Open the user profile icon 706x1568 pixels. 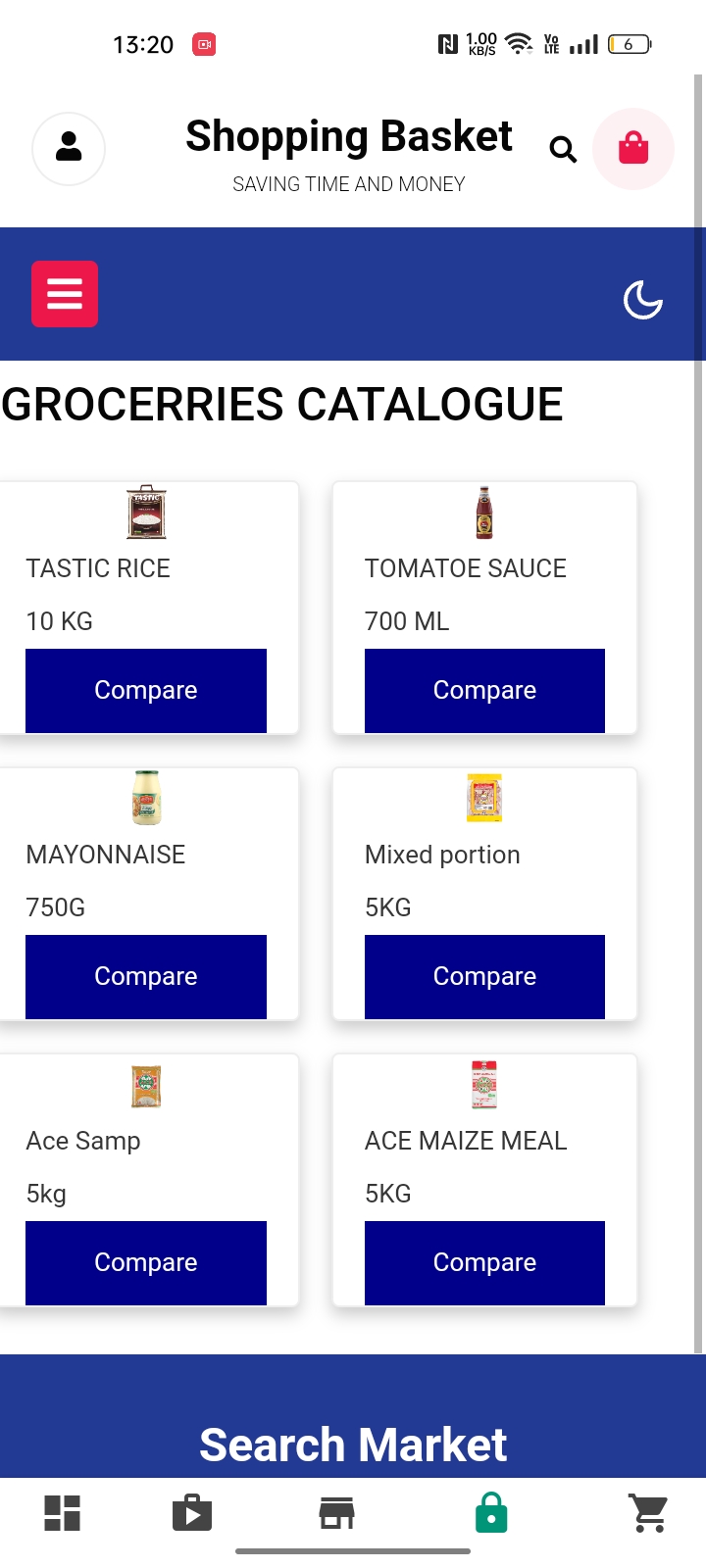(x=69, y=148)
